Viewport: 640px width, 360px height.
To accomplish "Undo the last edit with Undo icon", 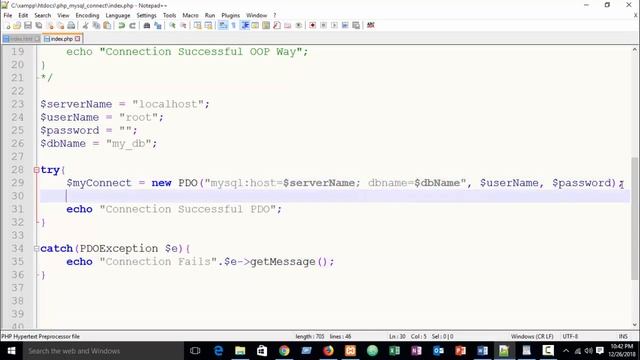I will tap(122, 25).
